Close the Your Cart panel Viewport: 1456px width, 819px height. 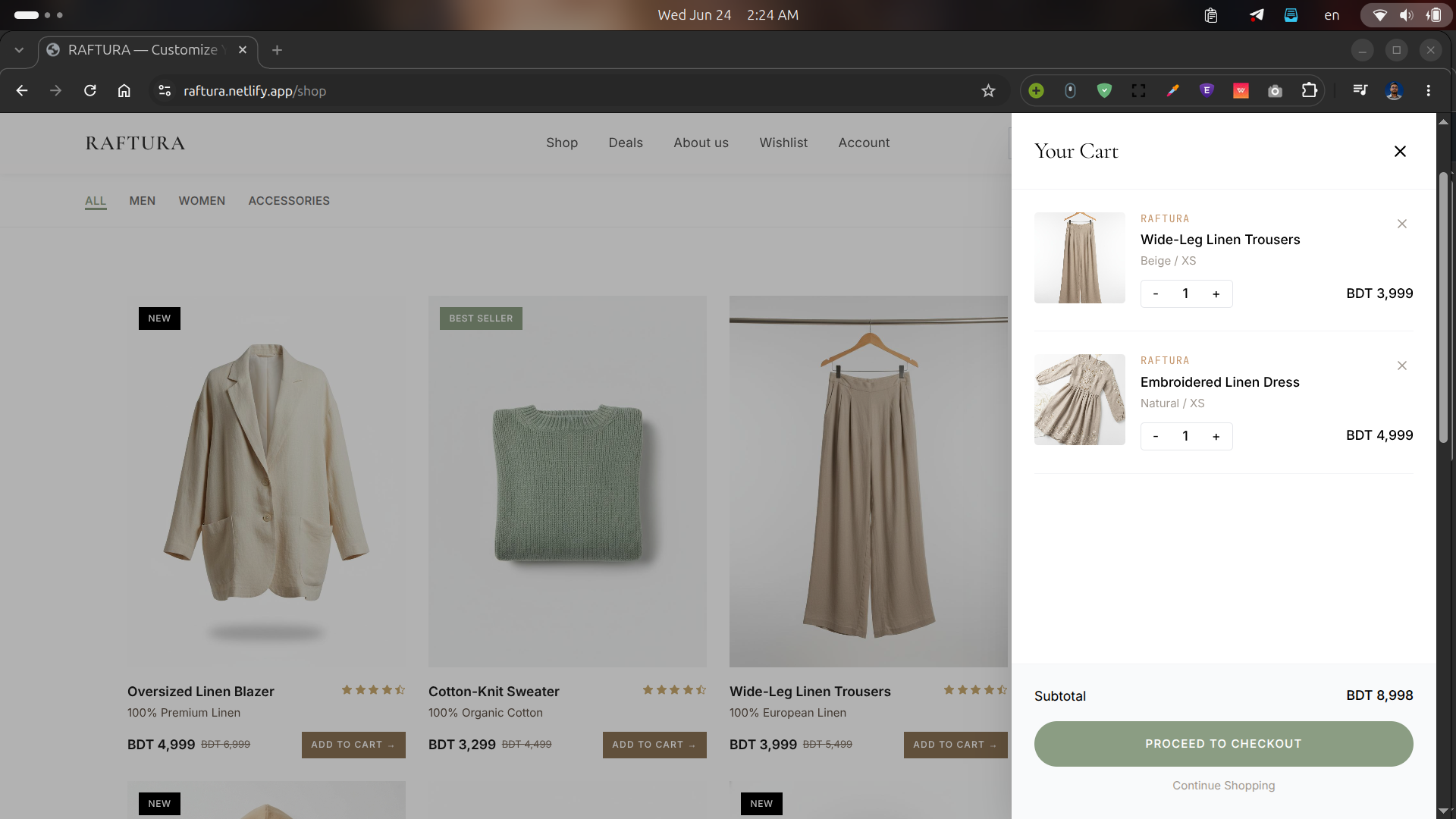click(x=1400, y=152)
